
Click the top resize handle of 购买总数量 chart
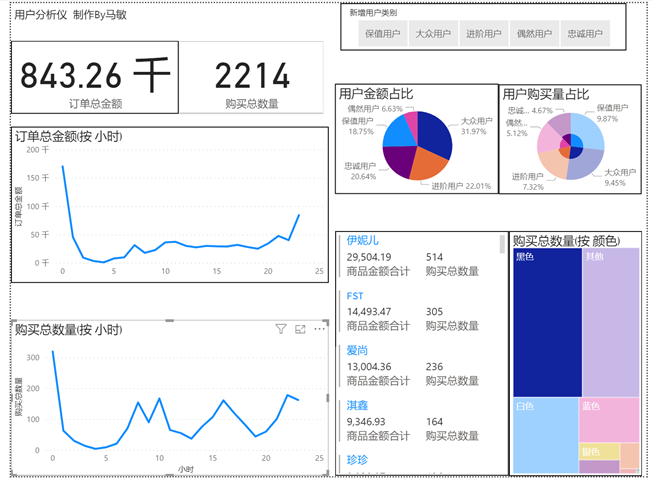coord(170,320)
